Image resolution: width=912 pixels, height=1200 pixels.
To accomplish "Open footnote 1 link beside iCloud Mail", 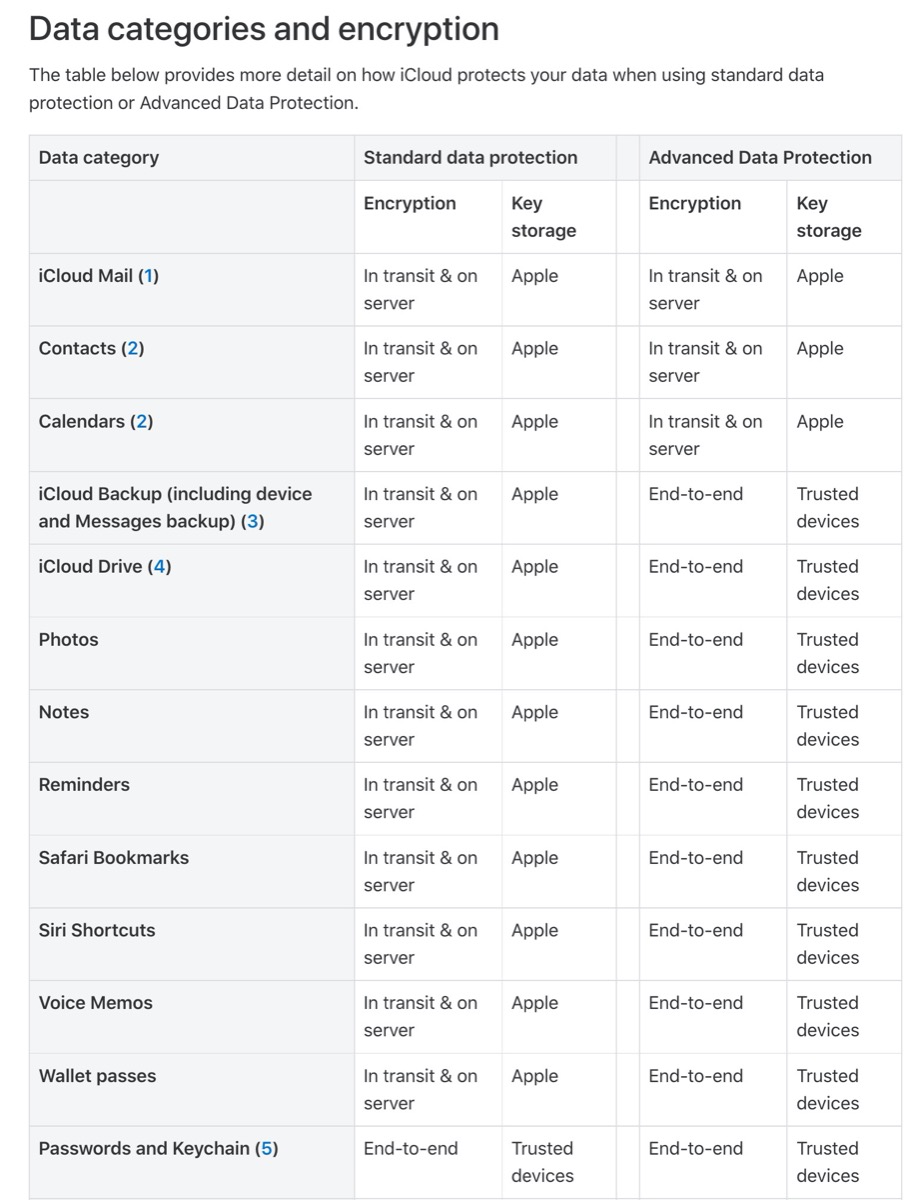I will click(148, 276).
